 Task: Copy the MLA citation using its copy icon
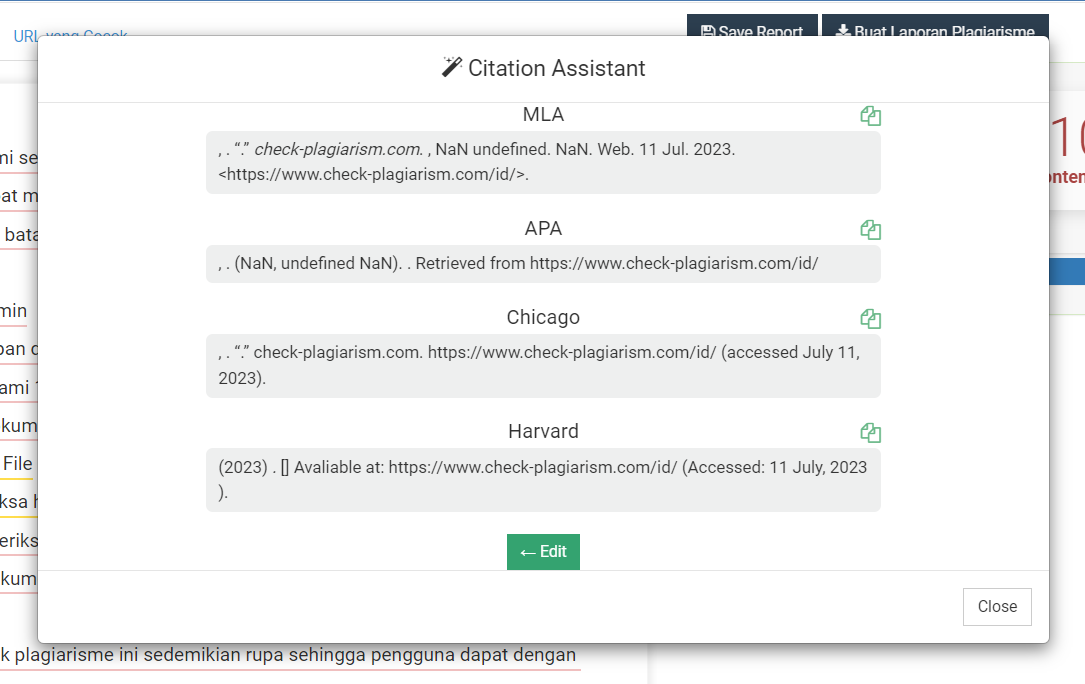coord(870,116)
